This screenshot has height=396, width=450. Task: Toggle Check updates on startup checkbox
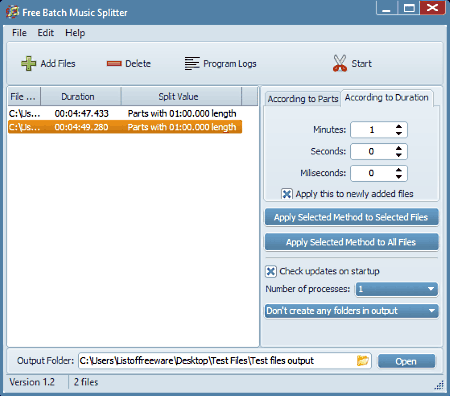271,271
